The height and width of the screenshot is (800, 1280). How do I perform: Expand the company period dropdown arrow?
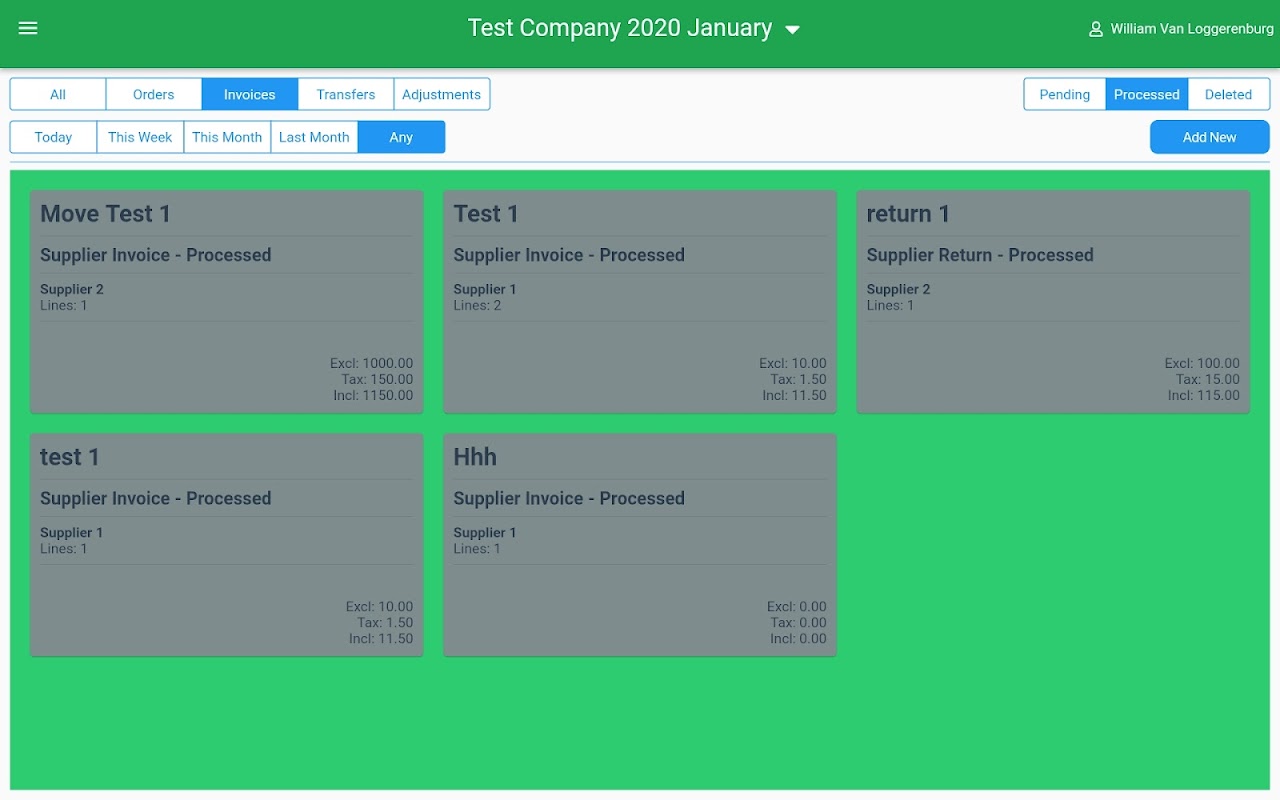pyautogui.click(x=793, y=30)
